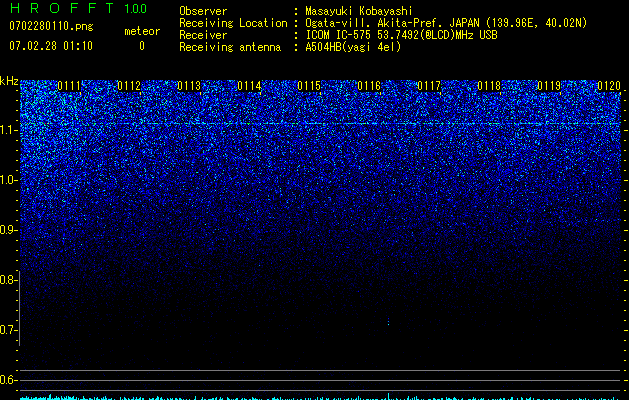Click the 0.6 frequency axis label
This screenshot has width=629, height=400.
point(8,380)
